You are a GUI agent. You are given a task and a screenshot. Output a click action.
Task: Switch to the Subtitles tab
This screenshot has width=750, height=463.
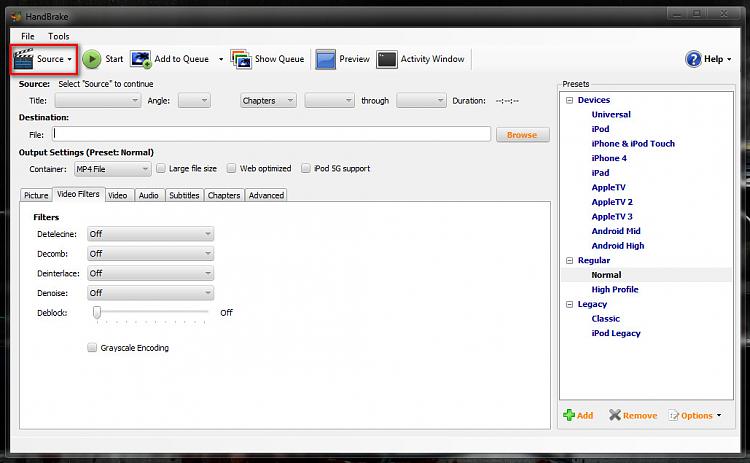click(184, 195)
